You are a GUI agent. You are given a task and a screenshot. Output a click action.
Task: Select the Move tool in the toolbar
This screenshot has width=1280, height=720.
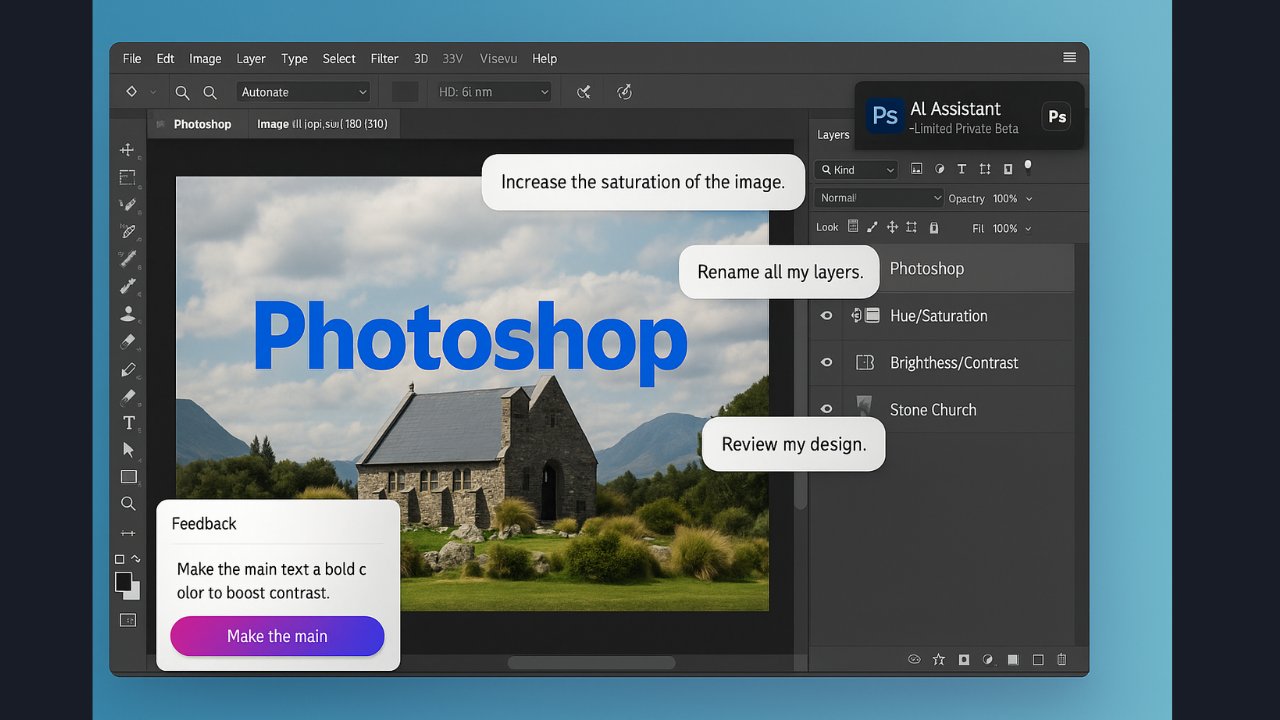(127, 150)
